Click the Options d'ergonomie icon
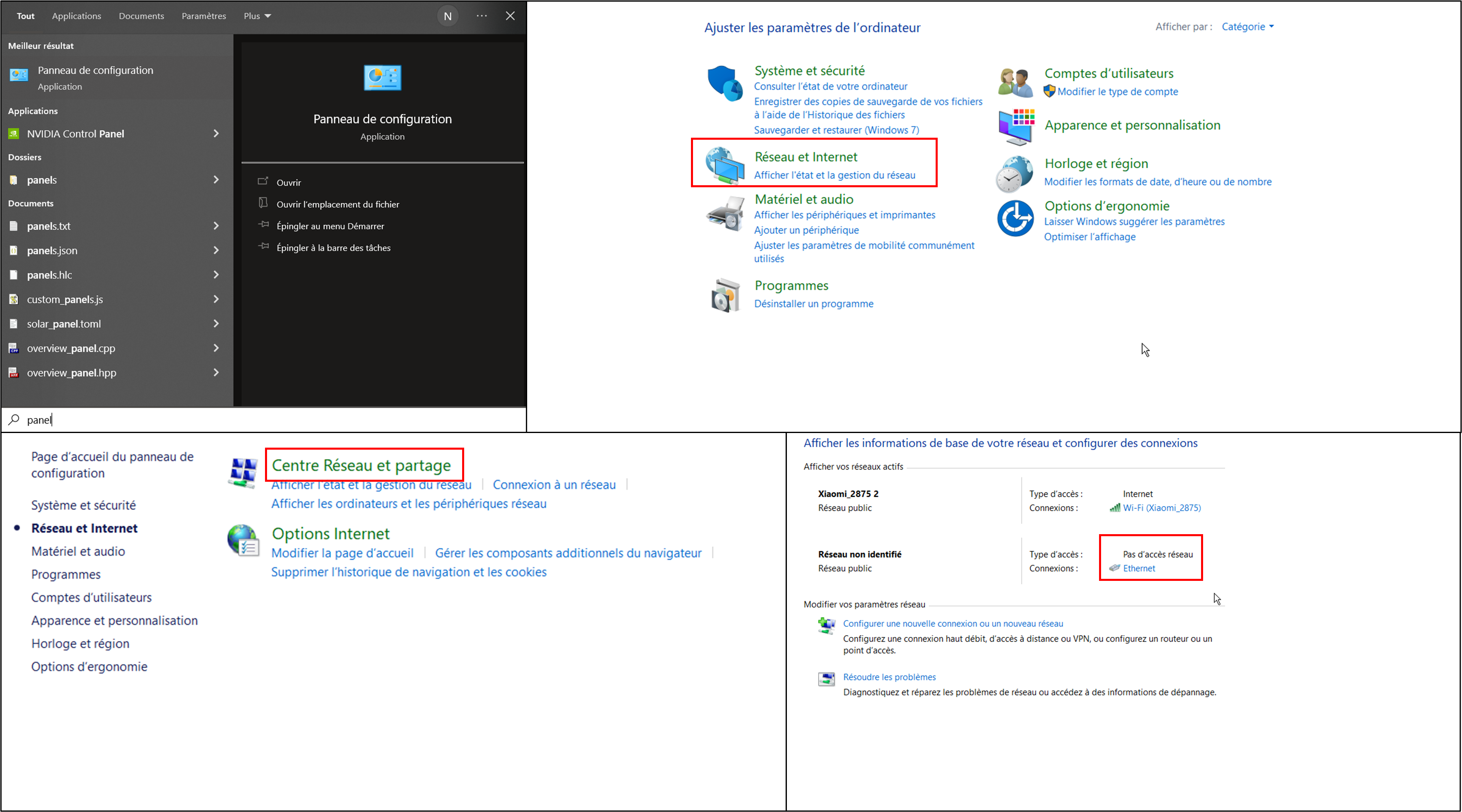This screenshot has height=812, width=1462. pyautogui.click(x=1015, y=218)
